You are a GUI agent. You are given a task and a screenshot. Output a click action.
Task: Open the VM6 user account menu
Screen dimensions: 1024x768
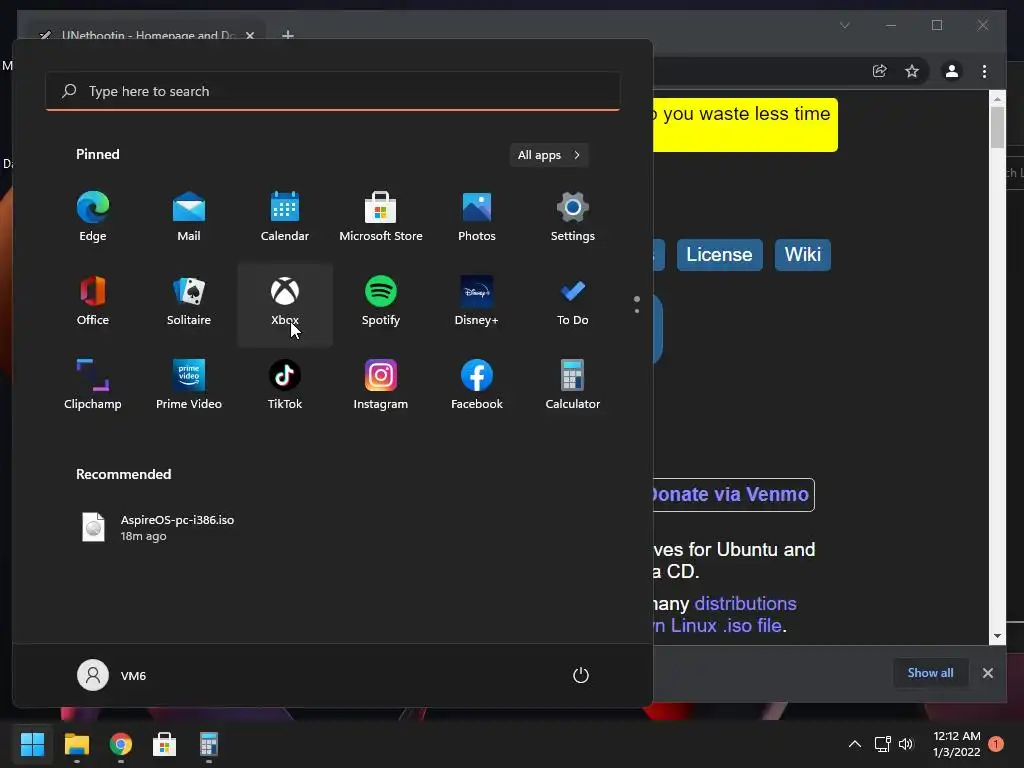(112, 675)
